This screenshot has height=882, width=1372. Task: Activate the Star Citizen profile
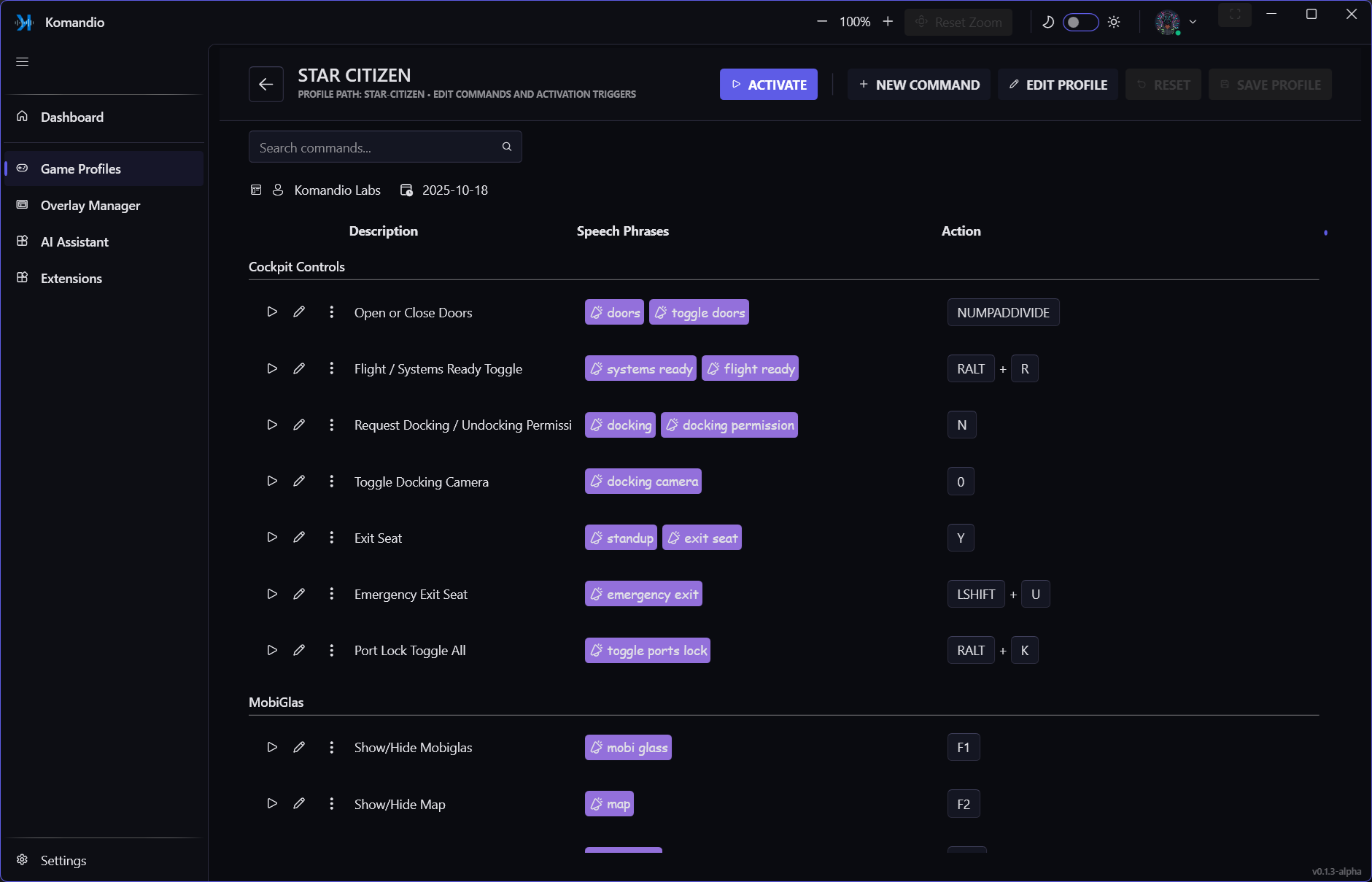(x=769, y=84)
